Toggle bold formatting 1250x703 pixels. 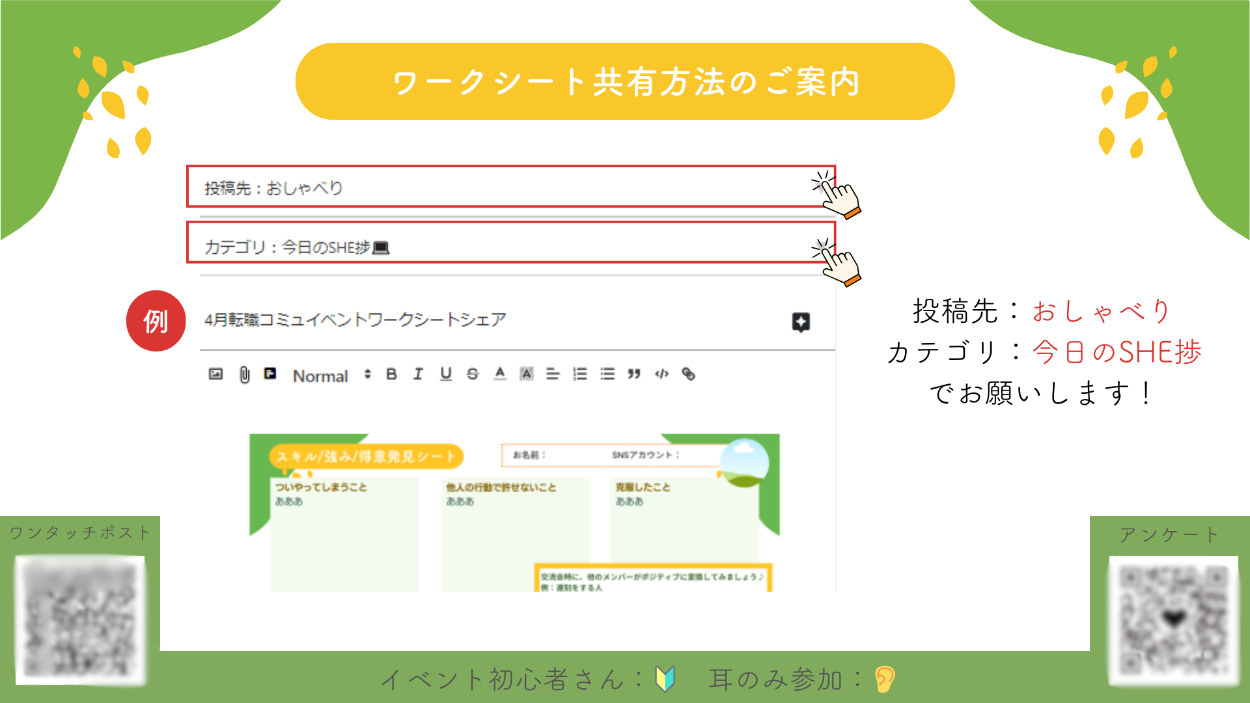click(x=391, y=374)
